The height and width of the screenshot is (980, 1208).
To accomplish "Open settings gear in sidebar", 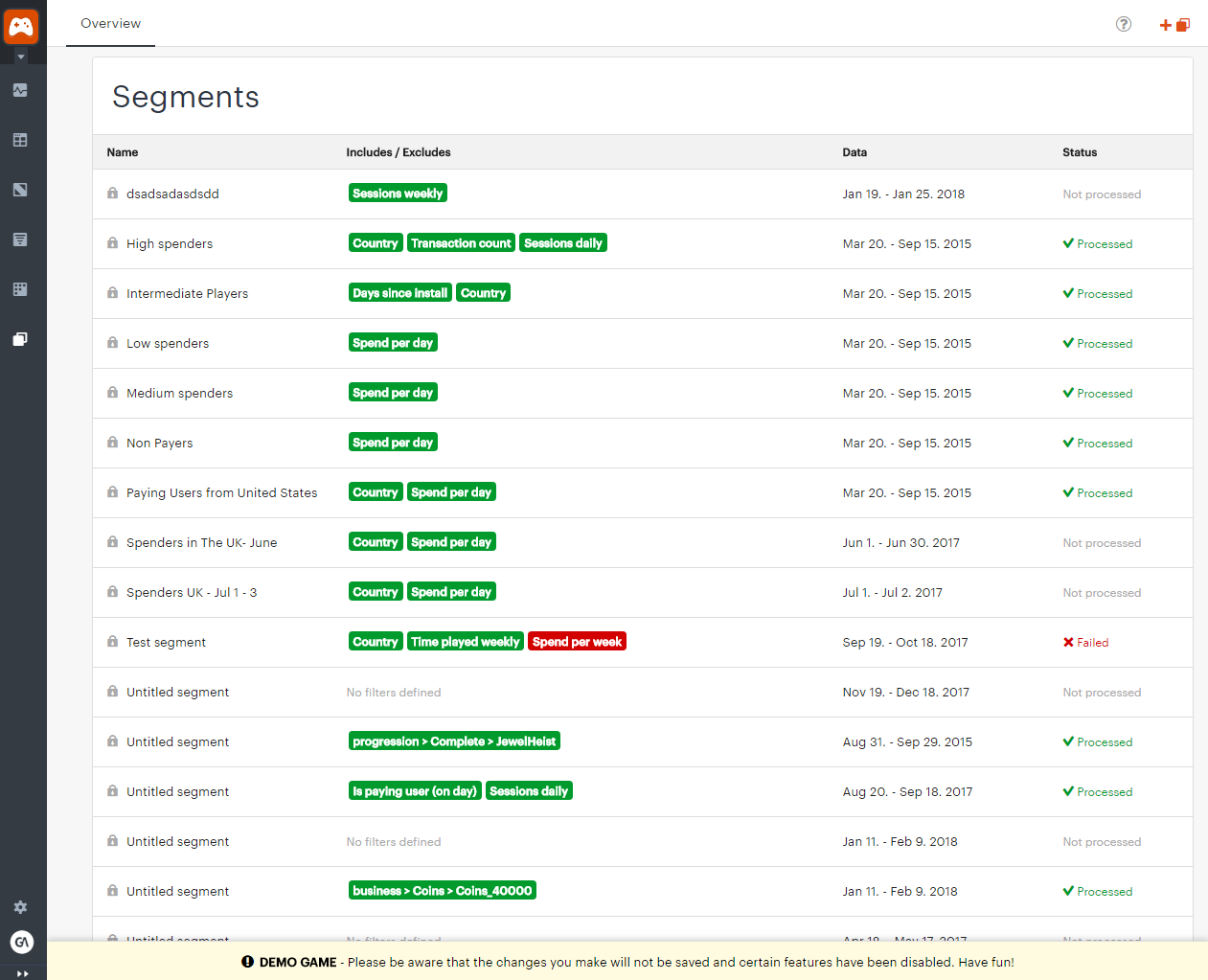I will click(x=20, y=907).
